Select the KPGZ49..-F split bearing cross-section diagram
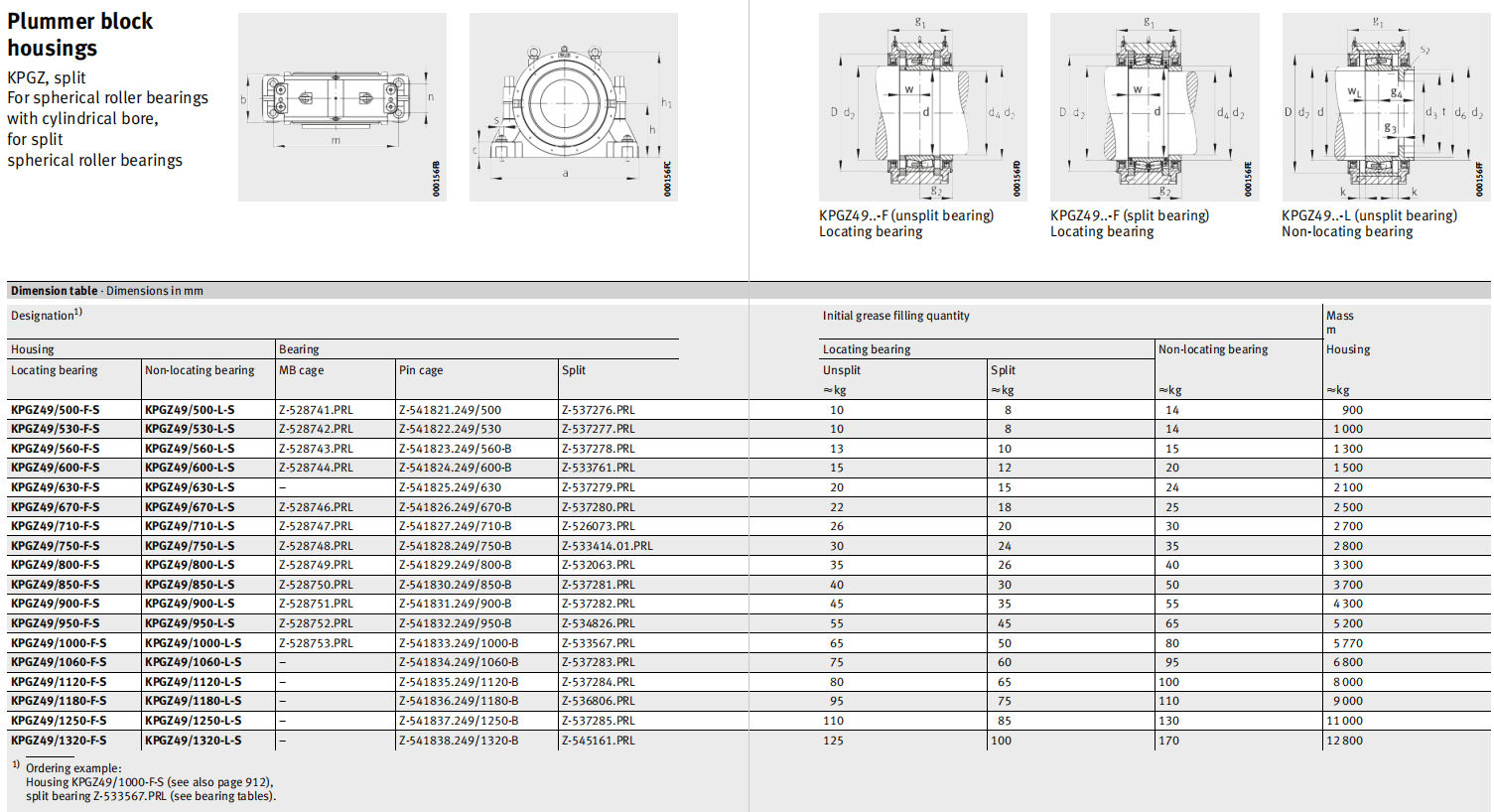The height and width of the screenshot is (812, 1494). click(x=1154, y=106)
